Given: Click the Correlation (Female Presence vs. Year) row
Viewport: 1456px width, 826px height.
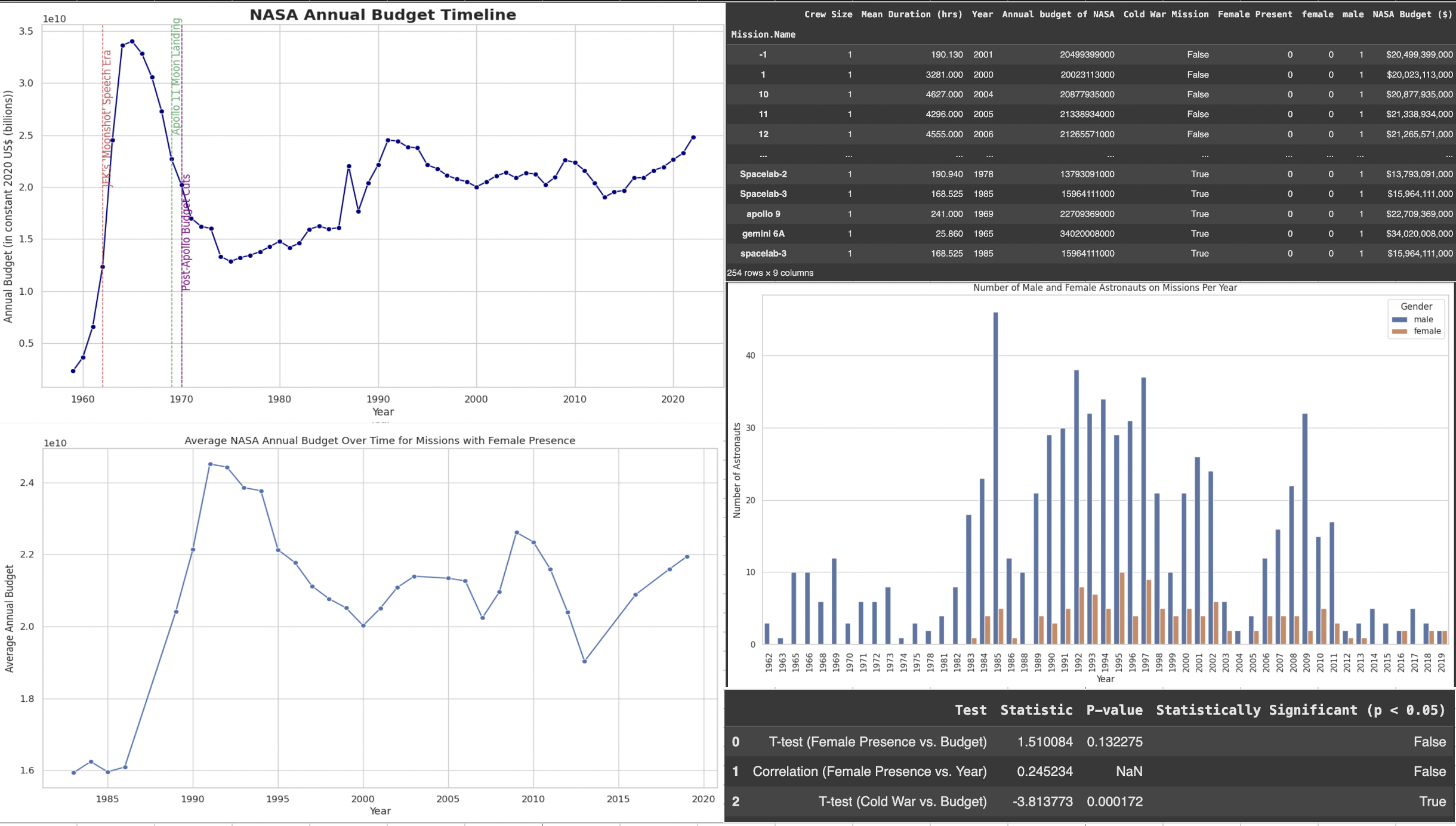Looking at the screenshot, I should pyautogui.click(x=869, y=772).
